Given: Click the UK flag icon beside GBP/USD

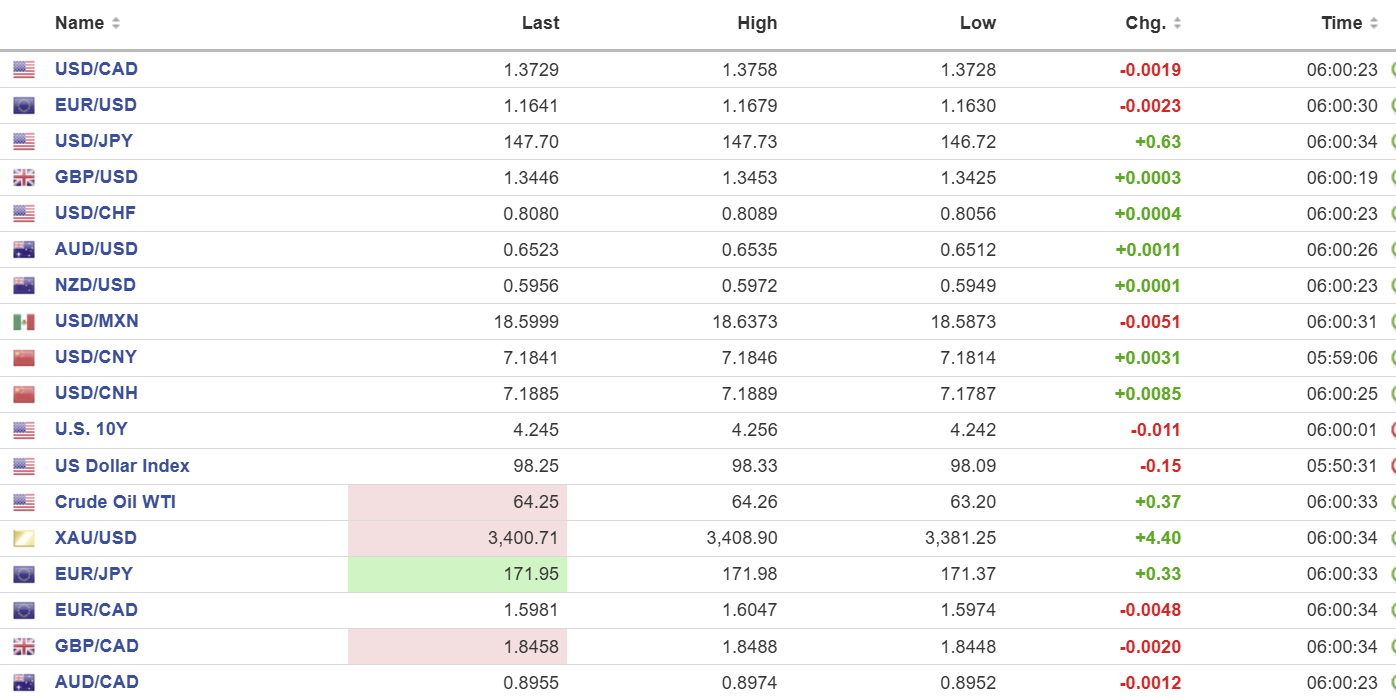Looking at the screenshot, I should click(24, 178).
